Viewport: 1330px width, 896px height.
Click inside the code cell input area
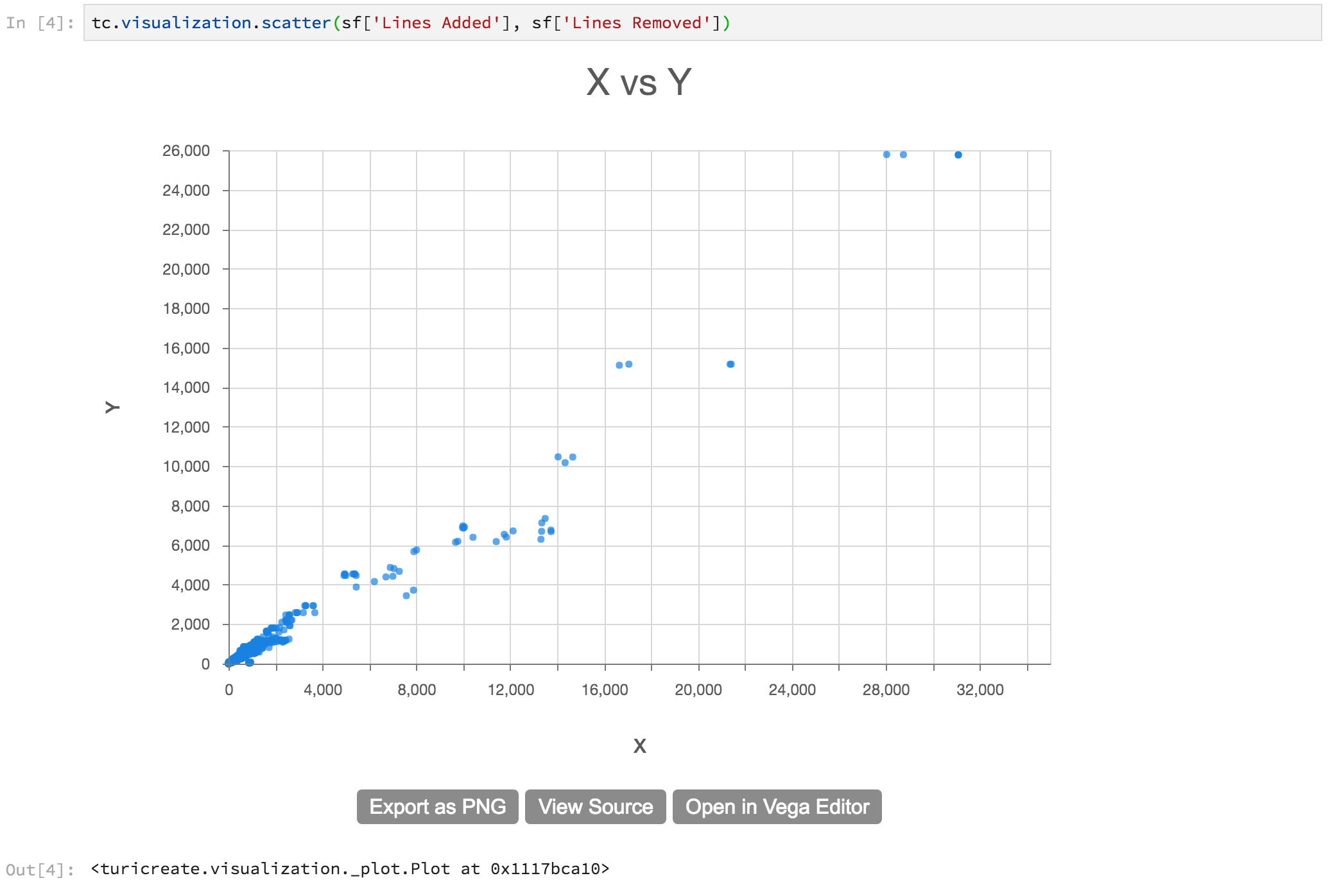899,23
